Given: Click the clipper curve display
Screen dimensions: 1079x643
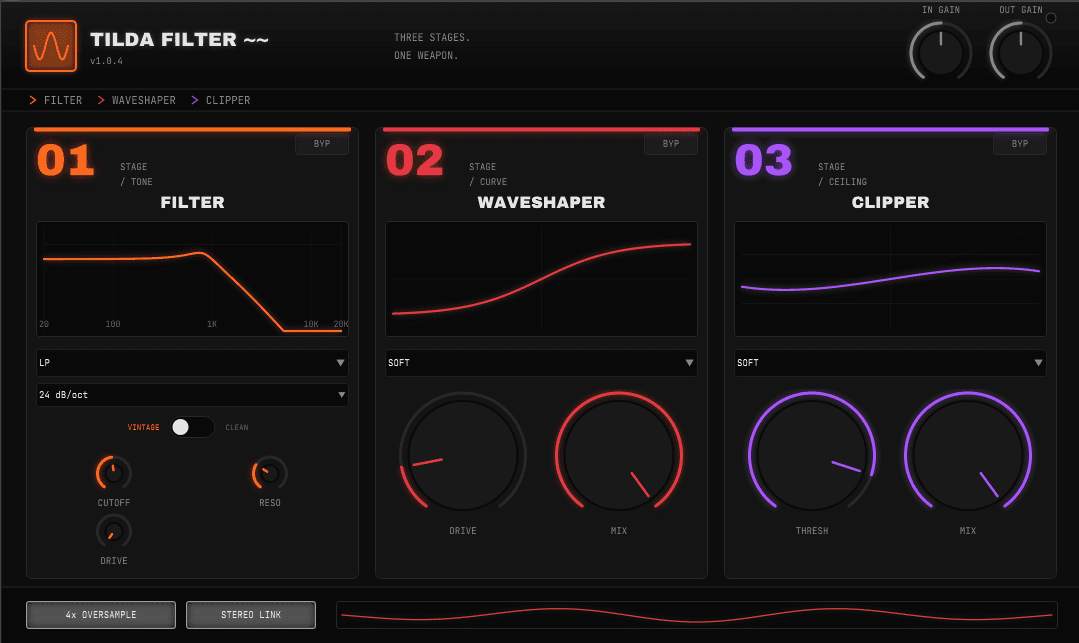Looking at the screenshot, I should 890,279.
